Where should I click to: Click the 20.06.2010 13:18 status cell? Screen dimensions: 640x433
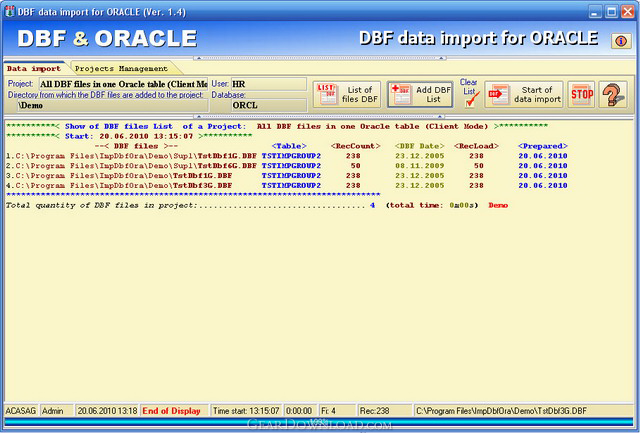107,411
